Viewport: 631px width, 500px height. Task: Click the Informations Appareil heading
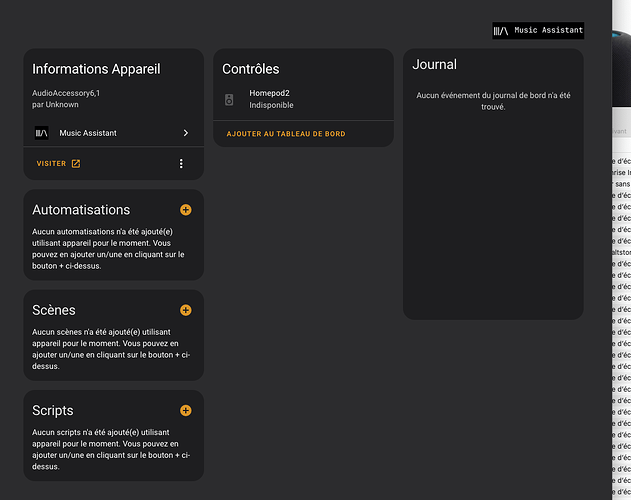pos(96,69)
